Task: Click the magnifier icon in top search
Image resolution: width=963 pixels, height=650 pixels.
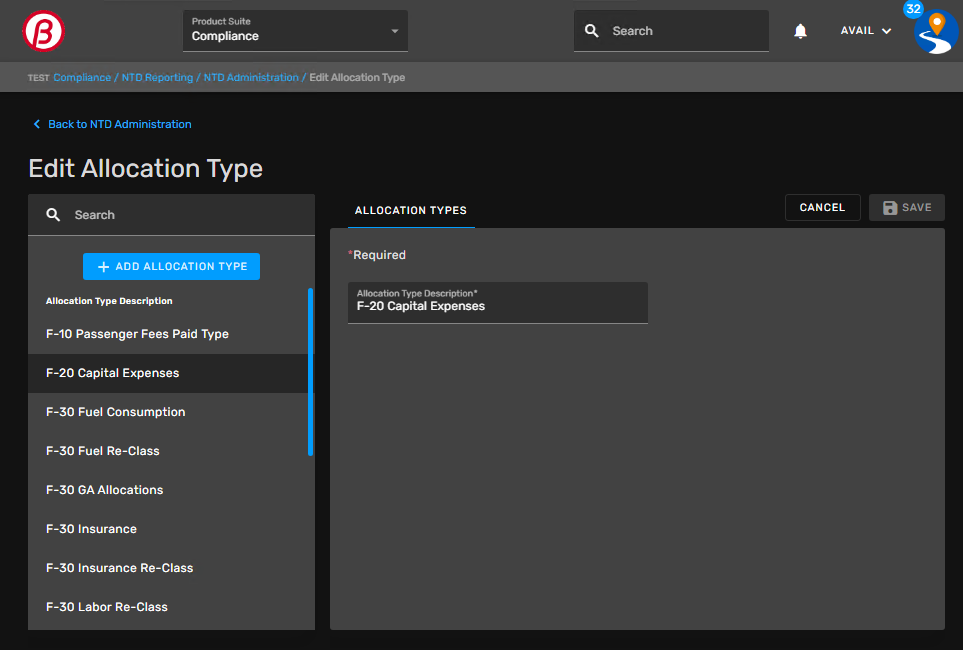Action: click(x=592, y=31)
